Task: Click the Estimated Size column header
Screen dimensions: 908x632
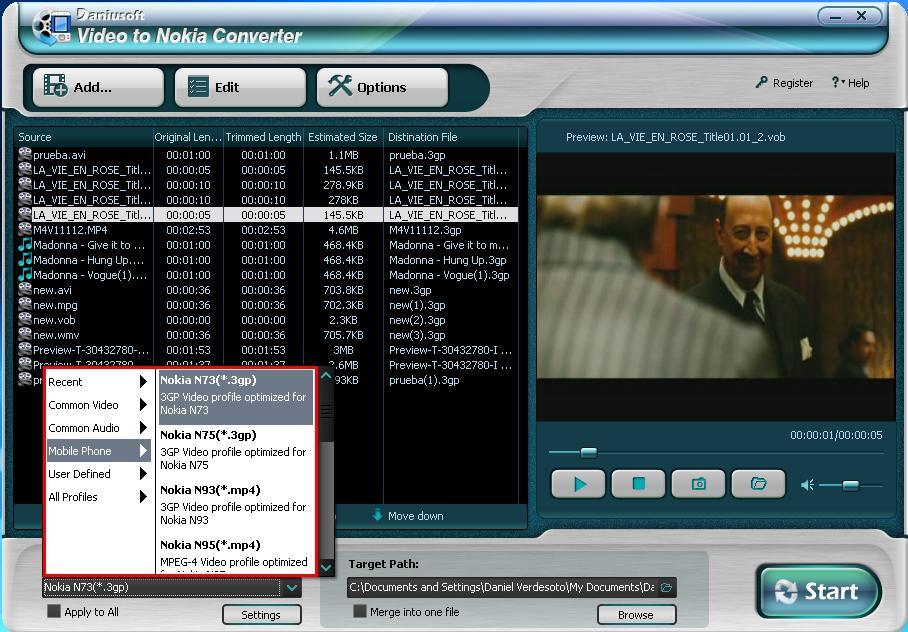Action: click(x=342, y=137)
